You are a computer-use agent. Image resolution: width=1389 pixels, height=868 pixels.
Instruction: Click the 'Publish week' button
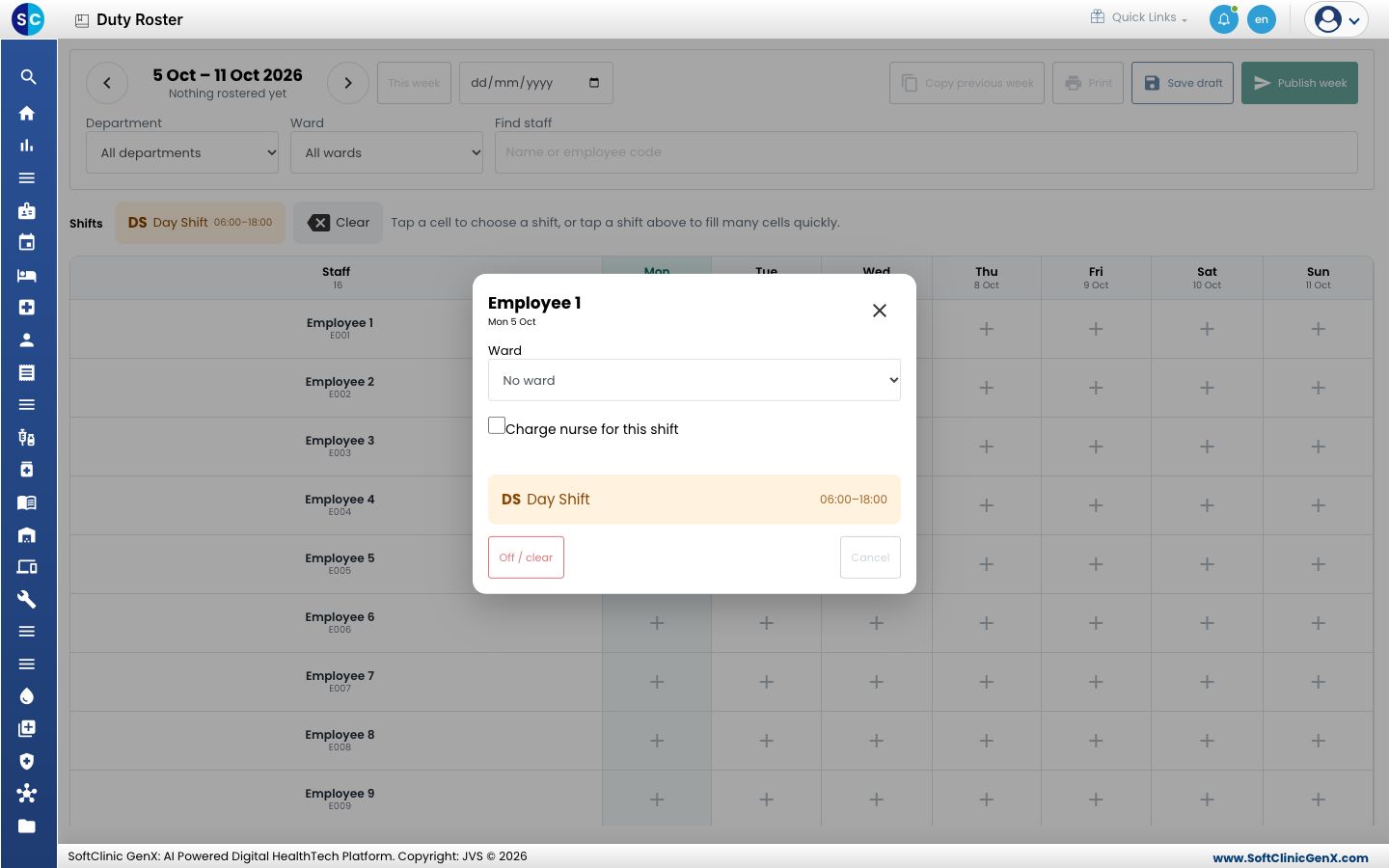point(1299,83)
